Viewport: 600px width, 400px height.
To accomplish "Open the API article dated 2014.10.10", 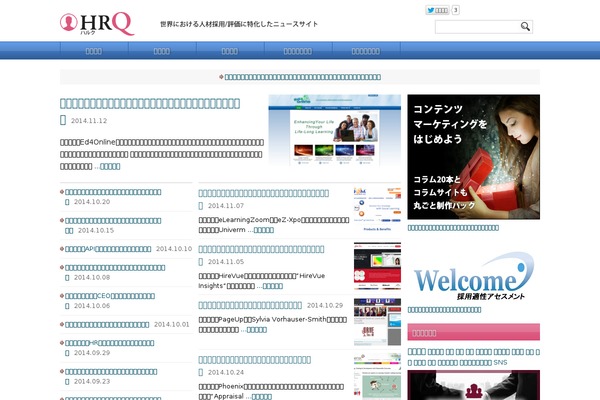I will click(x=108, y=249).
